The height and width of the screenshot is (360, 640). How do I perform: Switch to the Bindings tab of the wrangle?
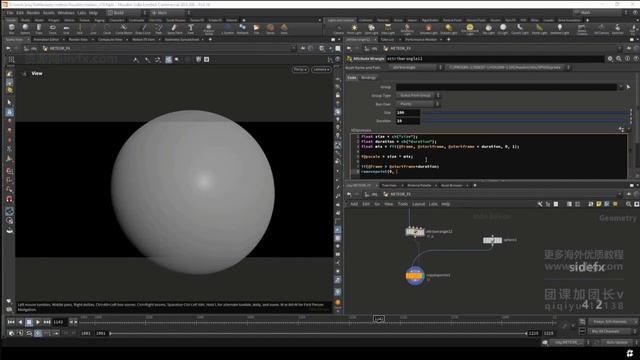(x=368, y=78)
